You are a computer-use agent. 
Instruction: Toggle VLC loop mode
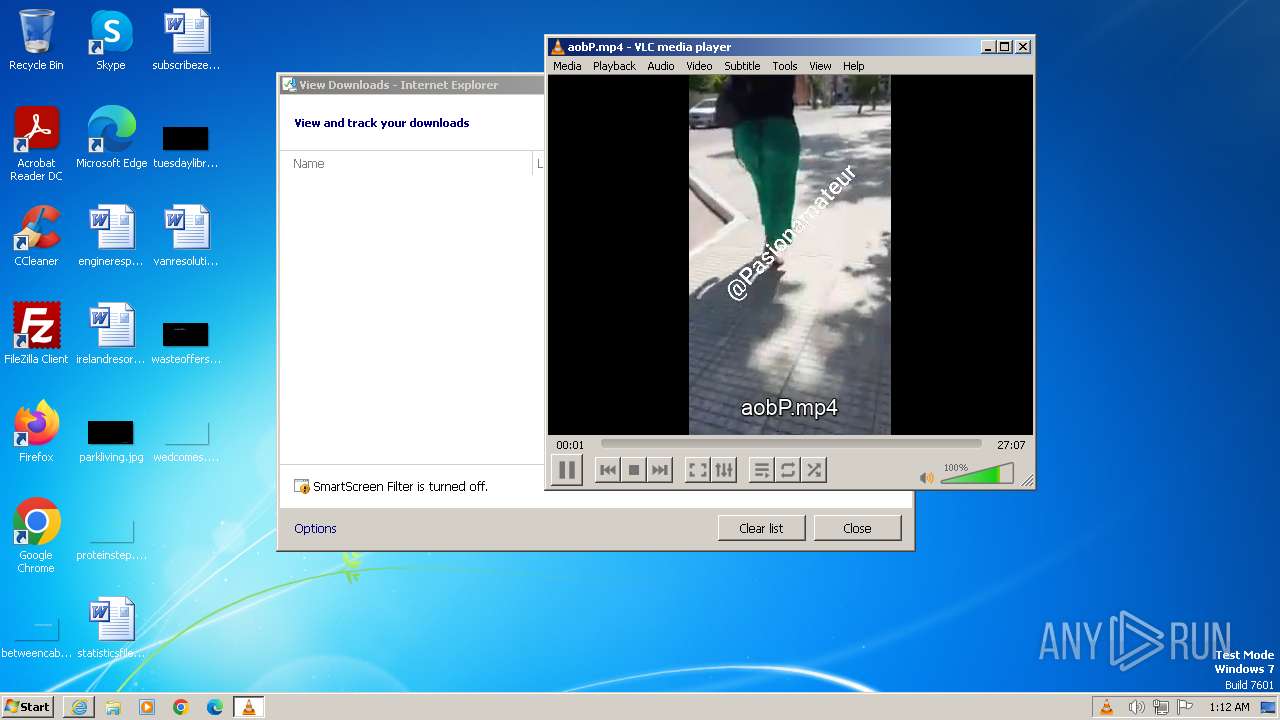(788, 470)
